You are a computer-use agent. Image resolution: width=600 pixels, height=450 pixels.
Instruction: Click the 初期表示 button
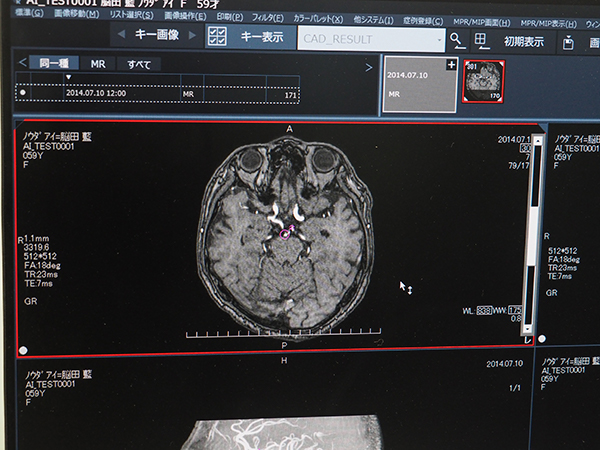[524, 41]
